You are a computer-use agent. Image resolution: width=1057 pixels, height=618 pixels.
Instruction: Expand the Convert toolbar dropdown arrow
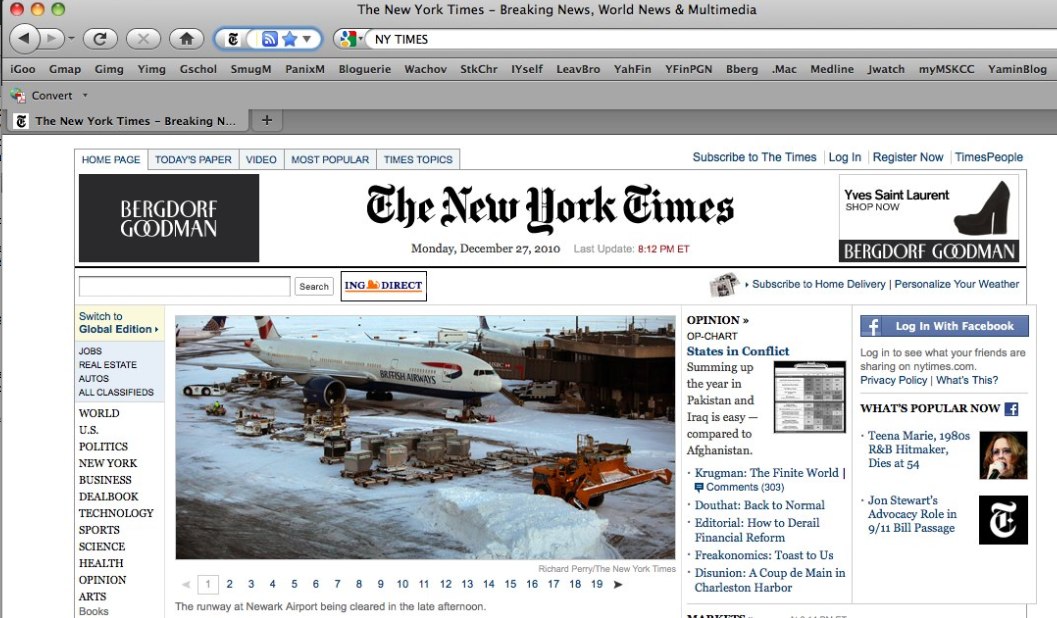pos(85,96)
